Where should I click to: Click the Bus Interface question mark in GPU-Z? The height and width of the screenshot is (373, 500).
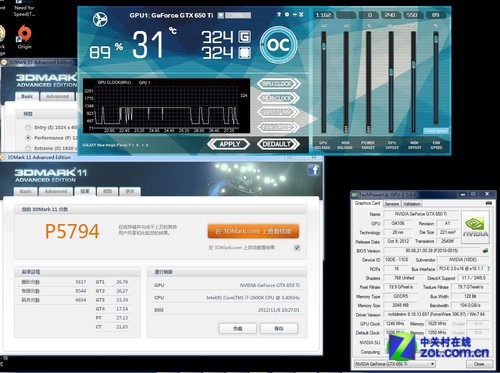(488, 268)
